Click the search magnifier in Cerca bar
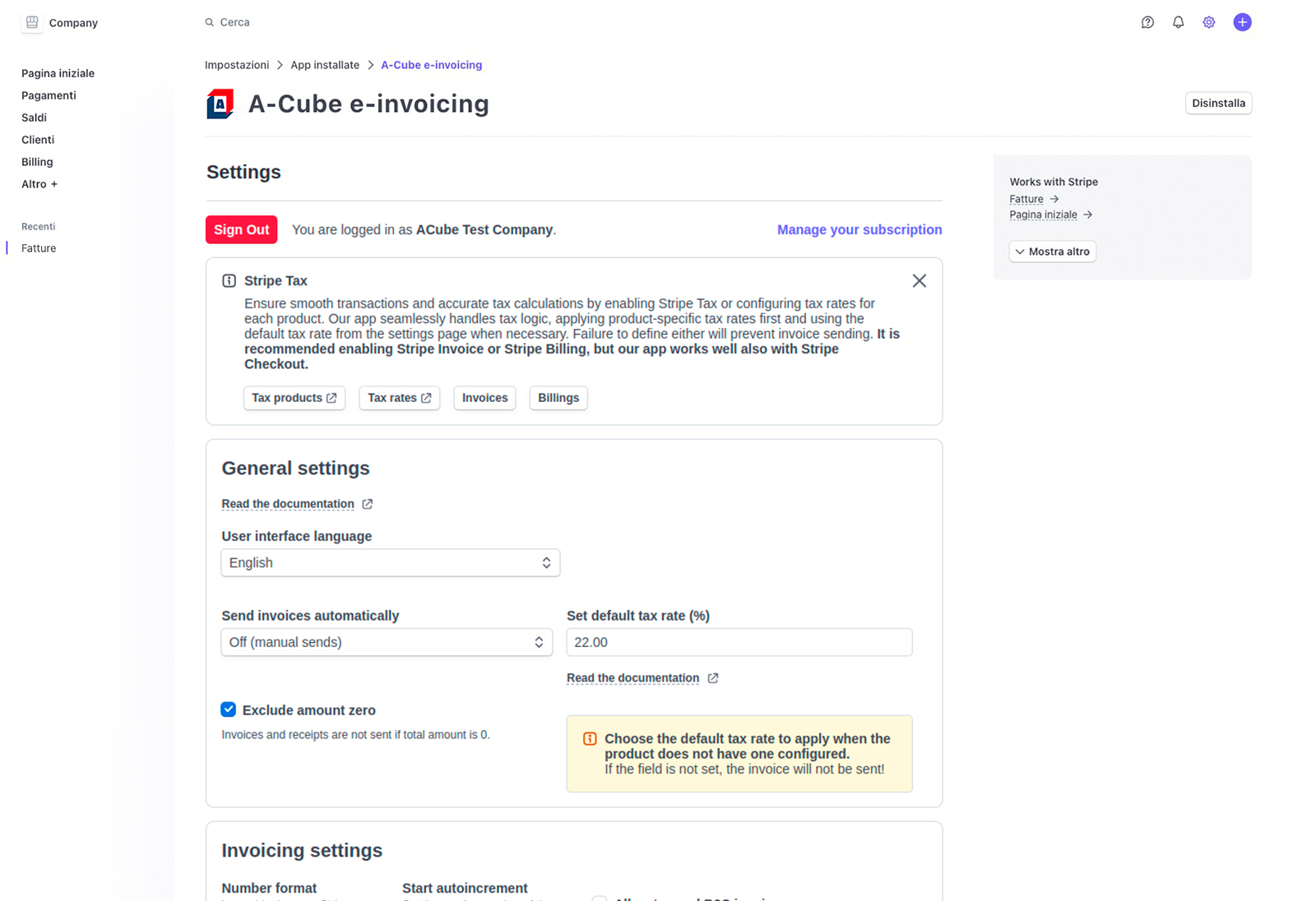This screenshot has height=901, width=1316. 209,22
